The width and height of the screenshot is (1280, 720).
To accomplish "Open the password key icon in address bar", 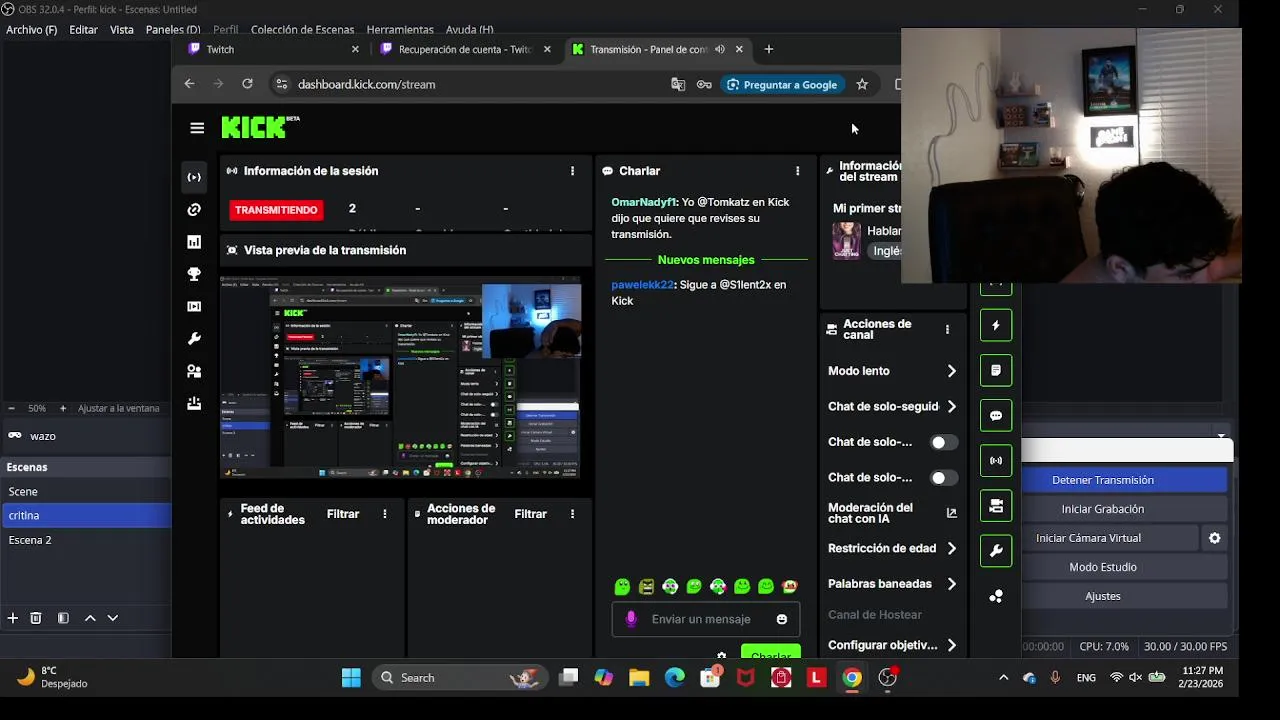I will 704,85.
